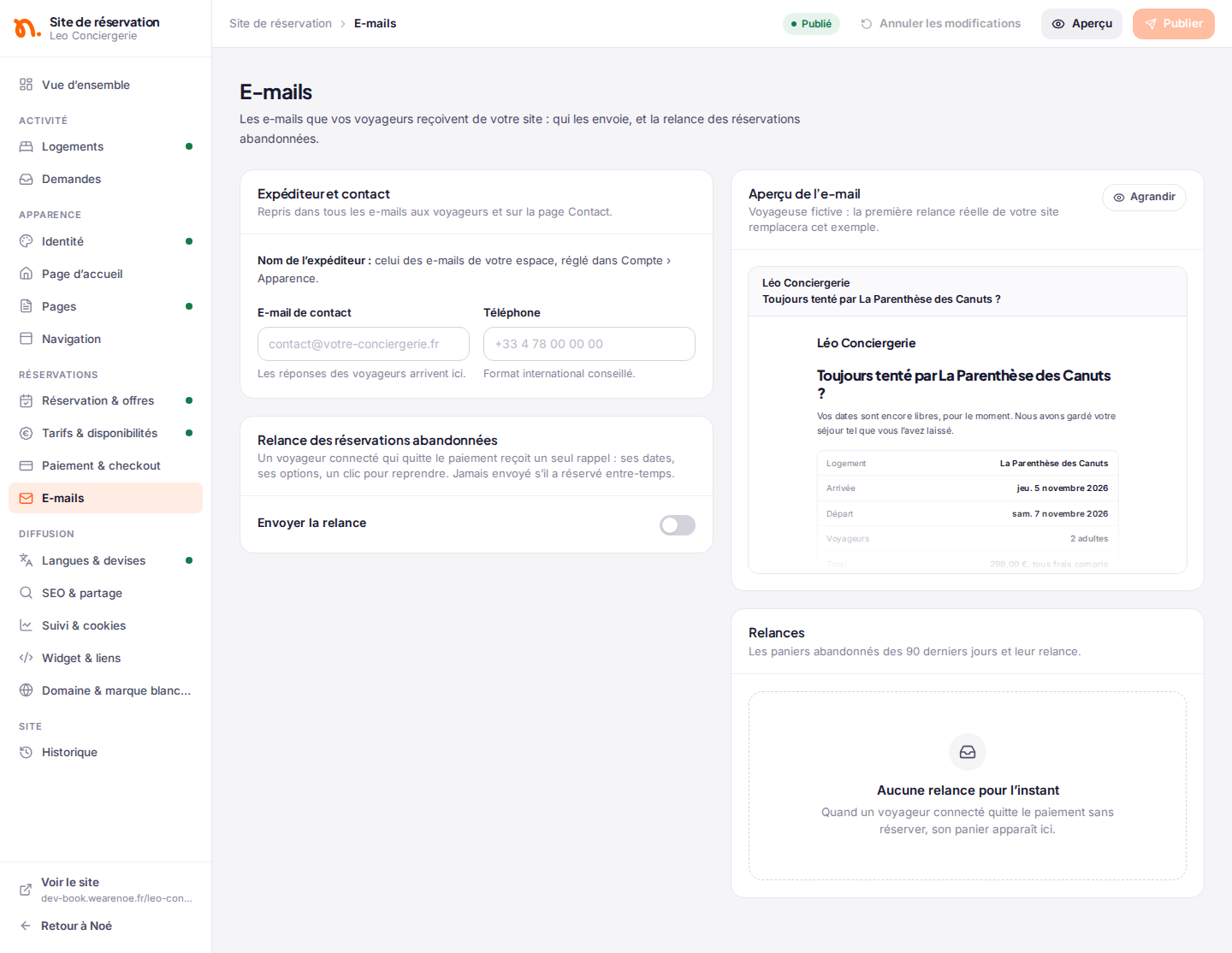This screenshot has width=1232, height=953.
Task: Click the Page d'accueil home icon
Action: (x=26, y=274)
